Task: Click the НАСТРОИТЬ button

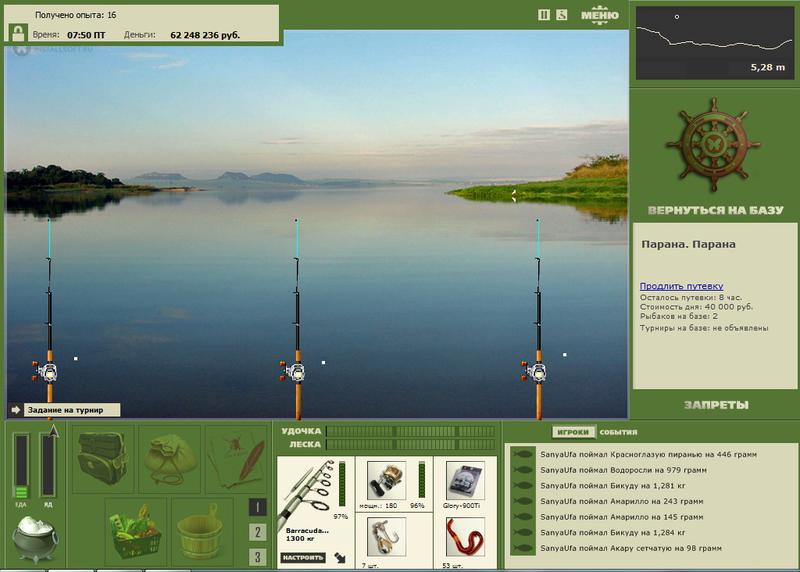Action: coord(303,557)
